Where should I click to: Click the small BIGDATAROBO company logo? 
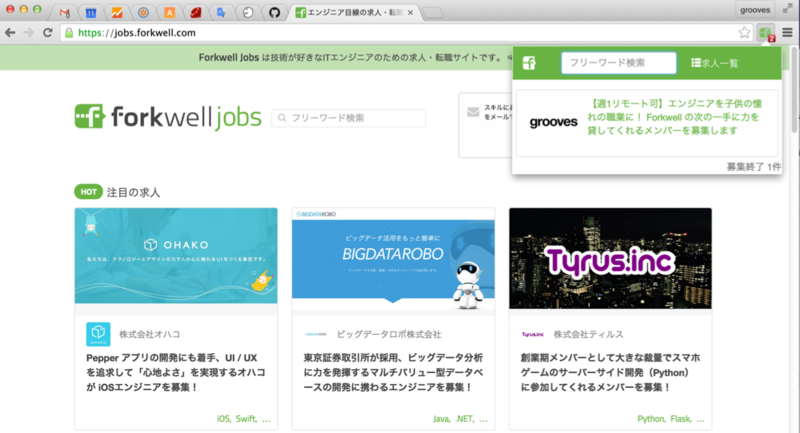click(x=316, y=334)
